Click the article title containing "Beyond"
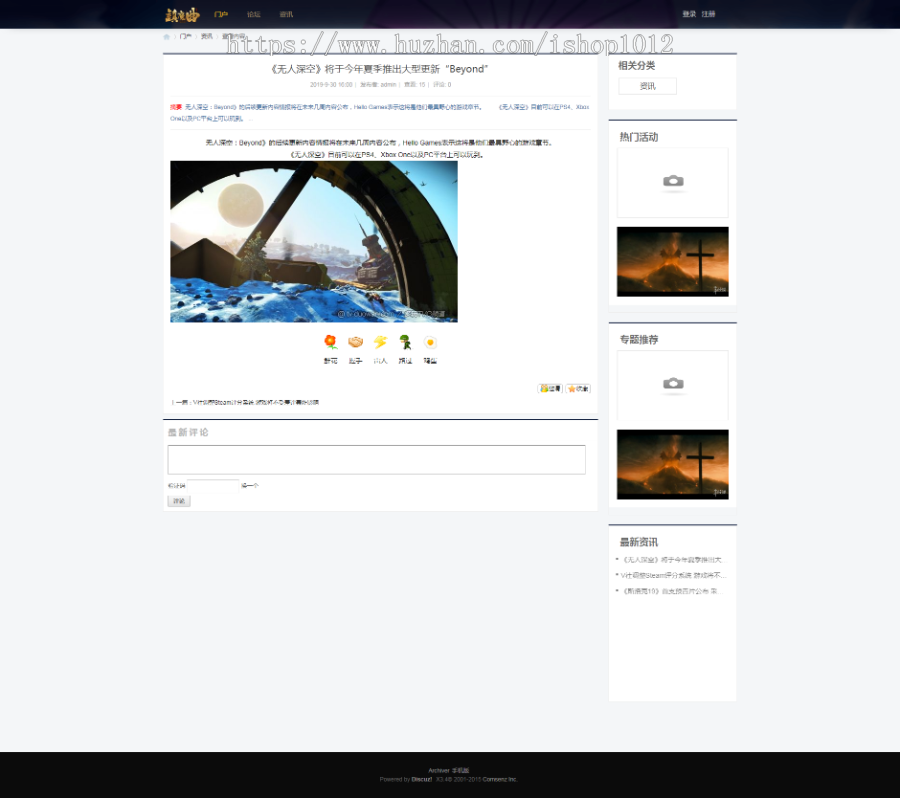 [379, 69]
